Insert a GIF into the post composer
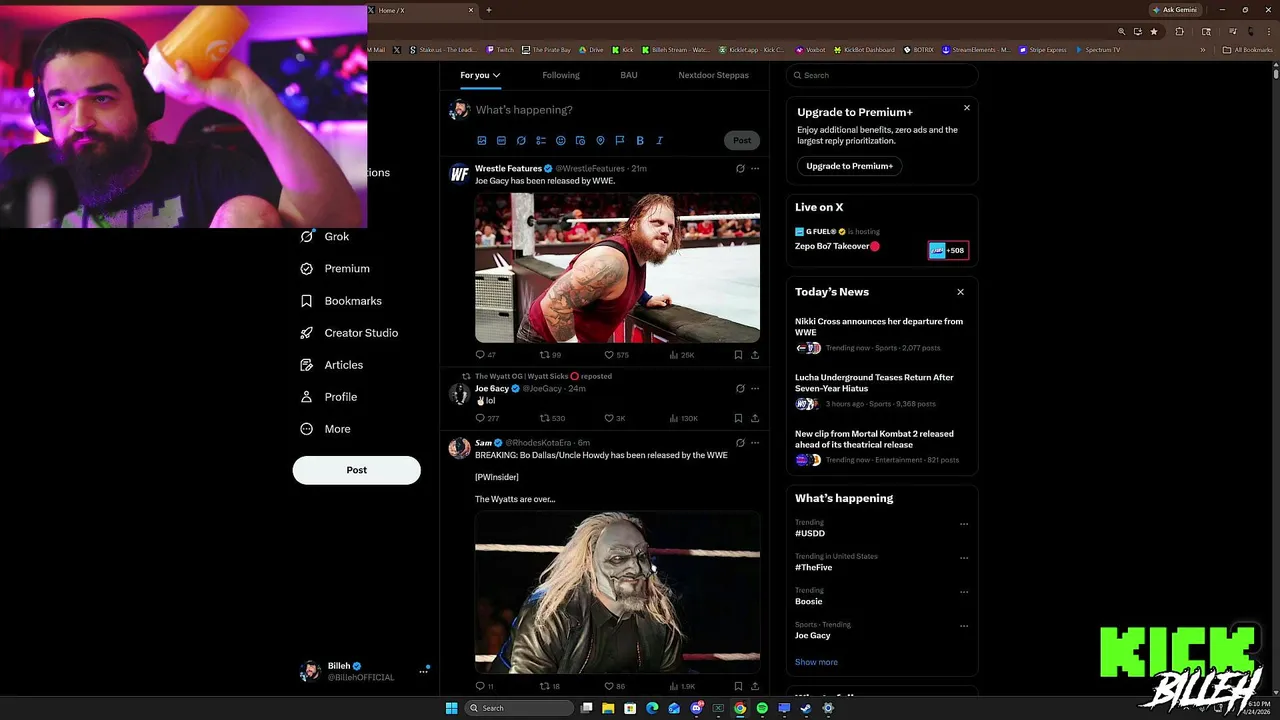 pyautogui.click(x=501, y=141)
